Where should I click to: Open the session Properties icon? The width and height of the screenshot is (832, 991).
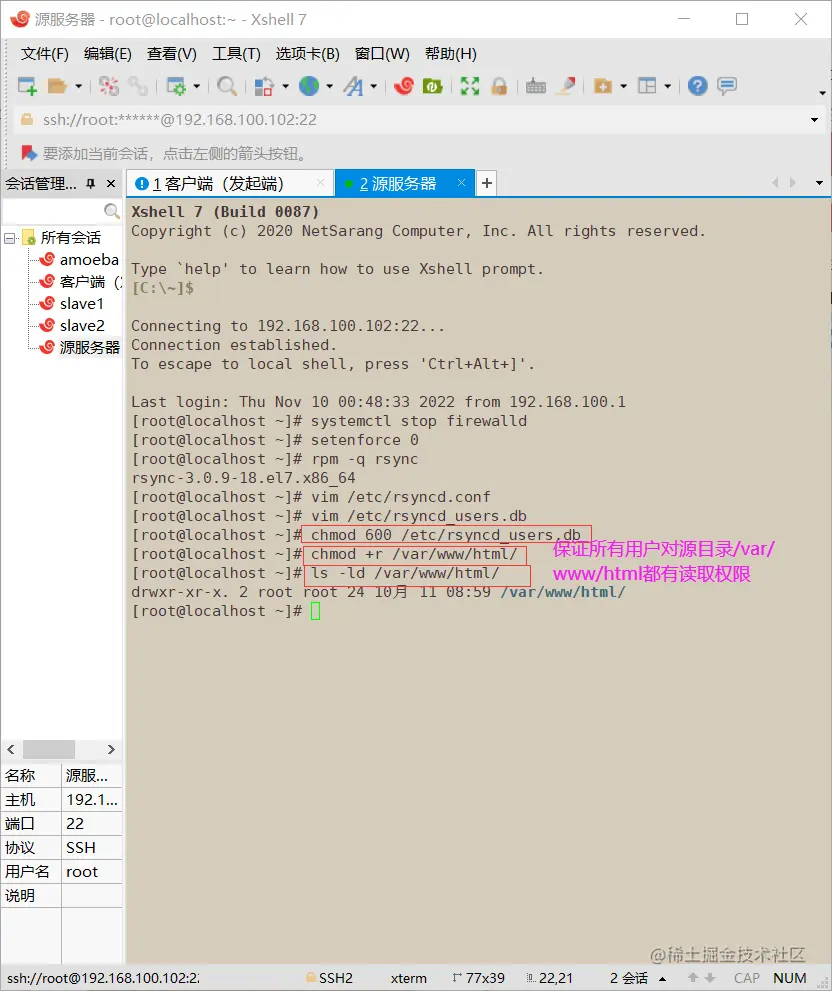click(x=176, y=85)
